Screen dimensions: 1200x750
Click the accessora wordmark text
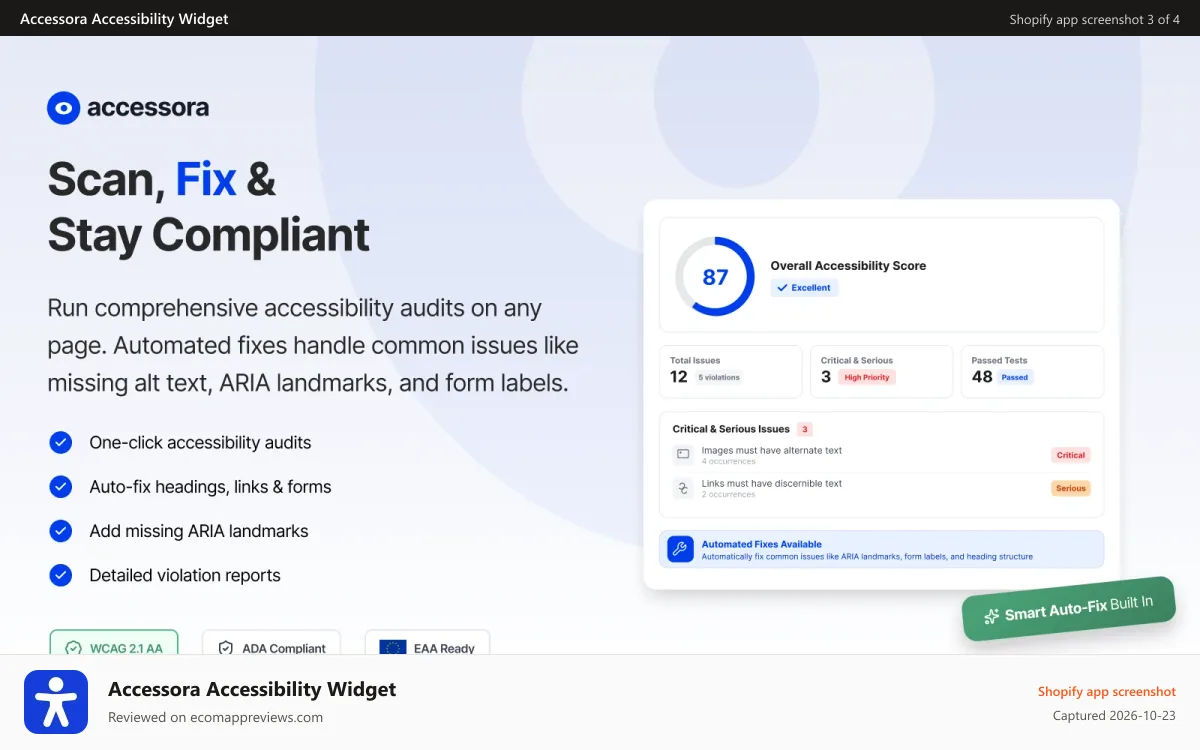tap(148, 108)
